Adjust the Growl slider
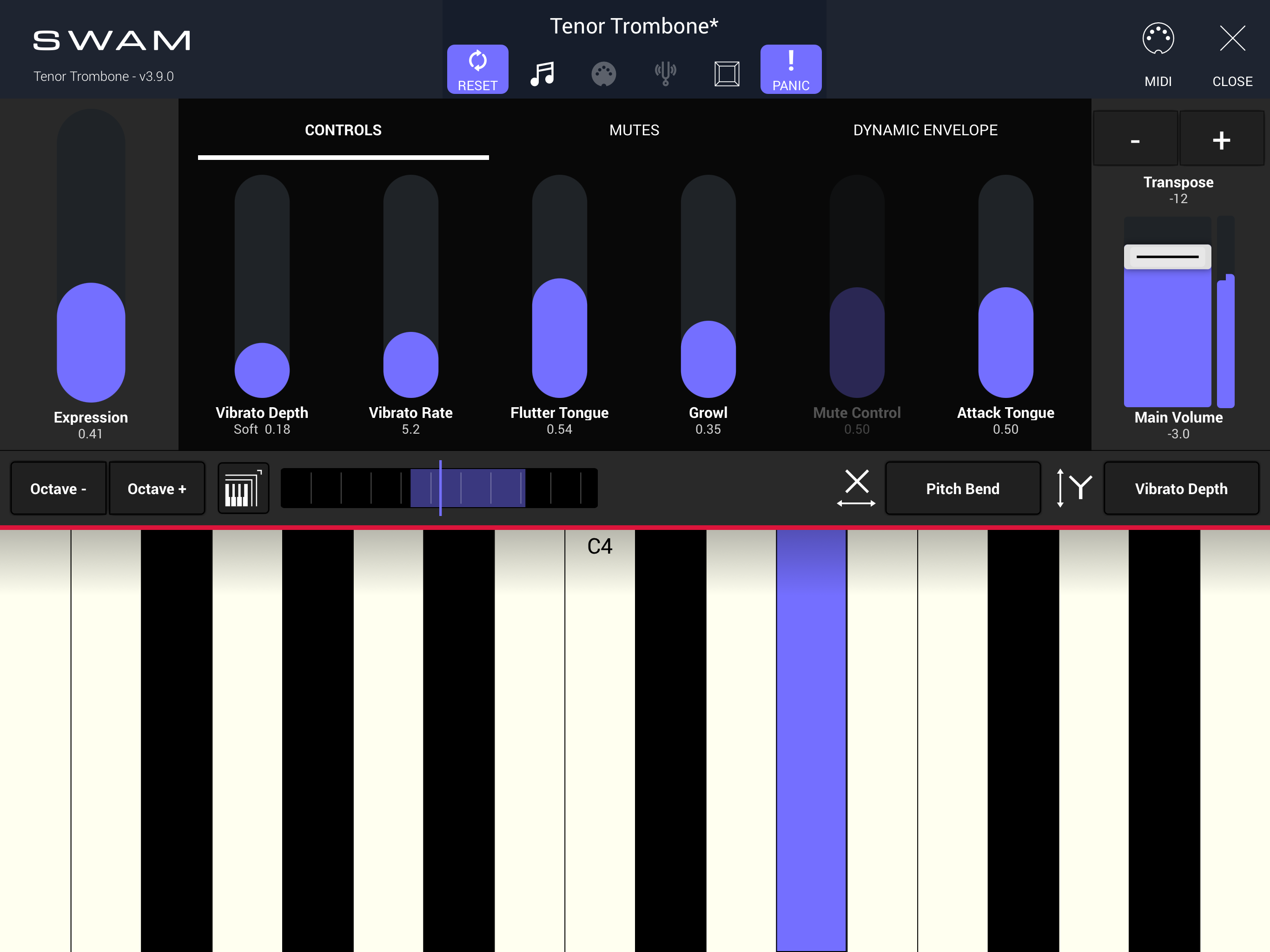The height and width of the screenshot is (952, 1270). tap(708, 286)
